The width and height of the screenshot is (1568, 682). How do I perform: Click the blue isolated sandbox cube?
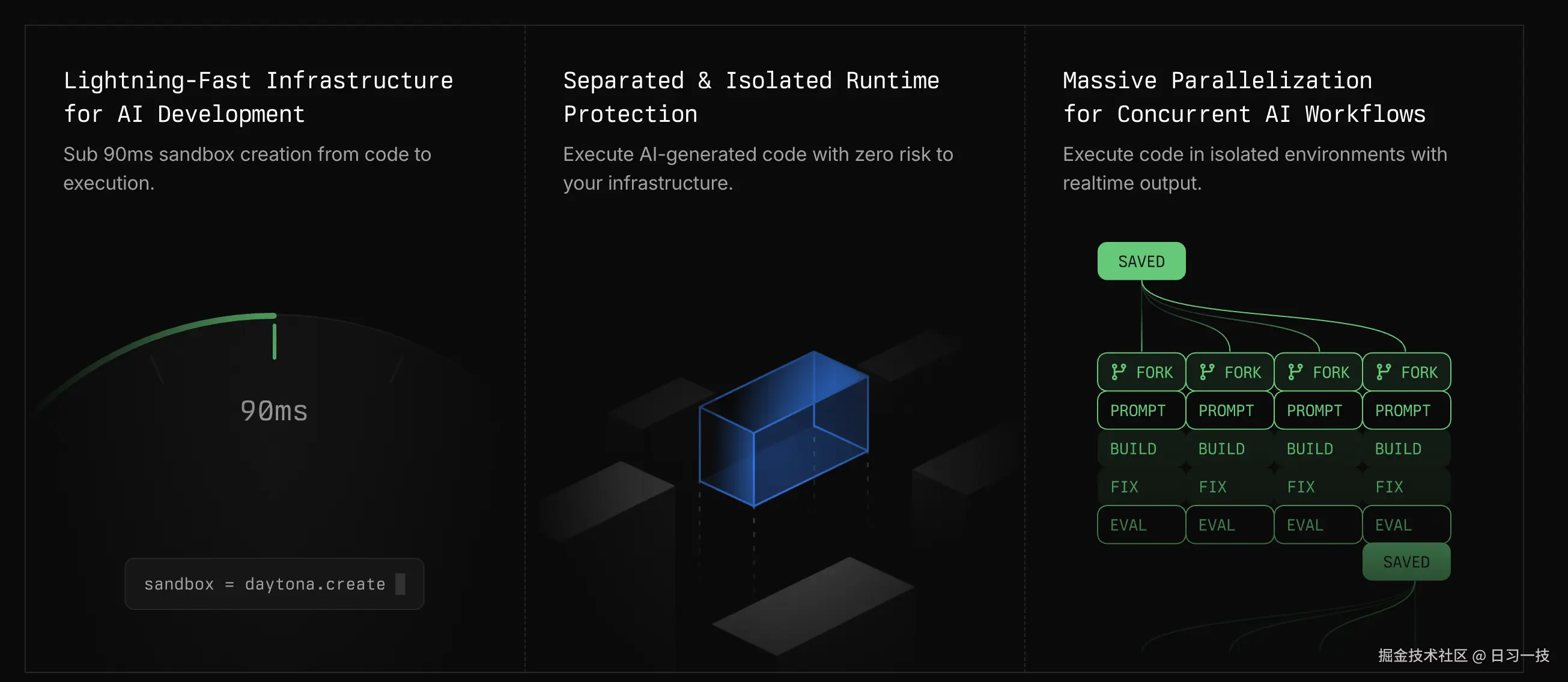click(x=783, y=428)
